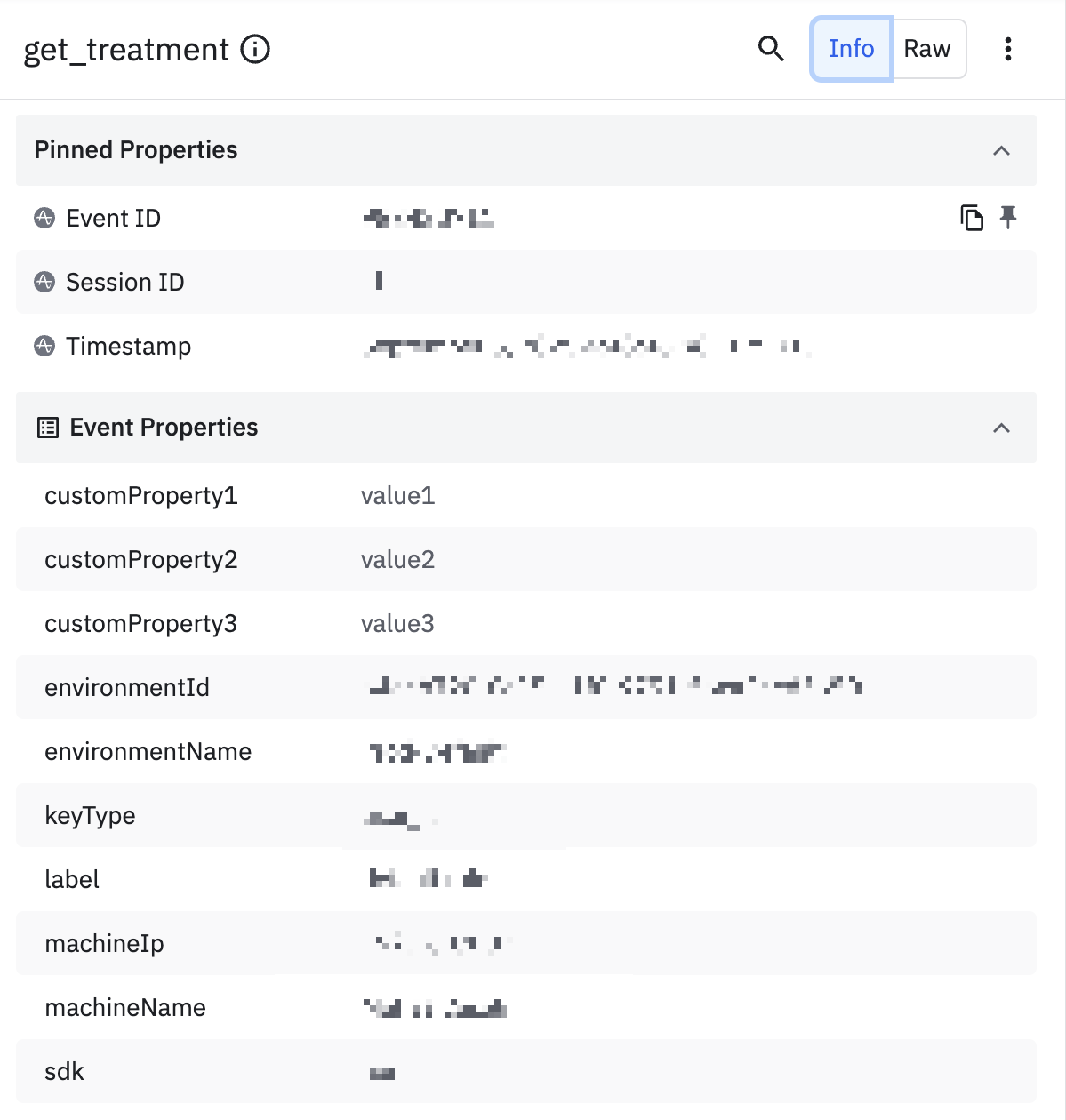Switch to the Info view

coord(851,49)
